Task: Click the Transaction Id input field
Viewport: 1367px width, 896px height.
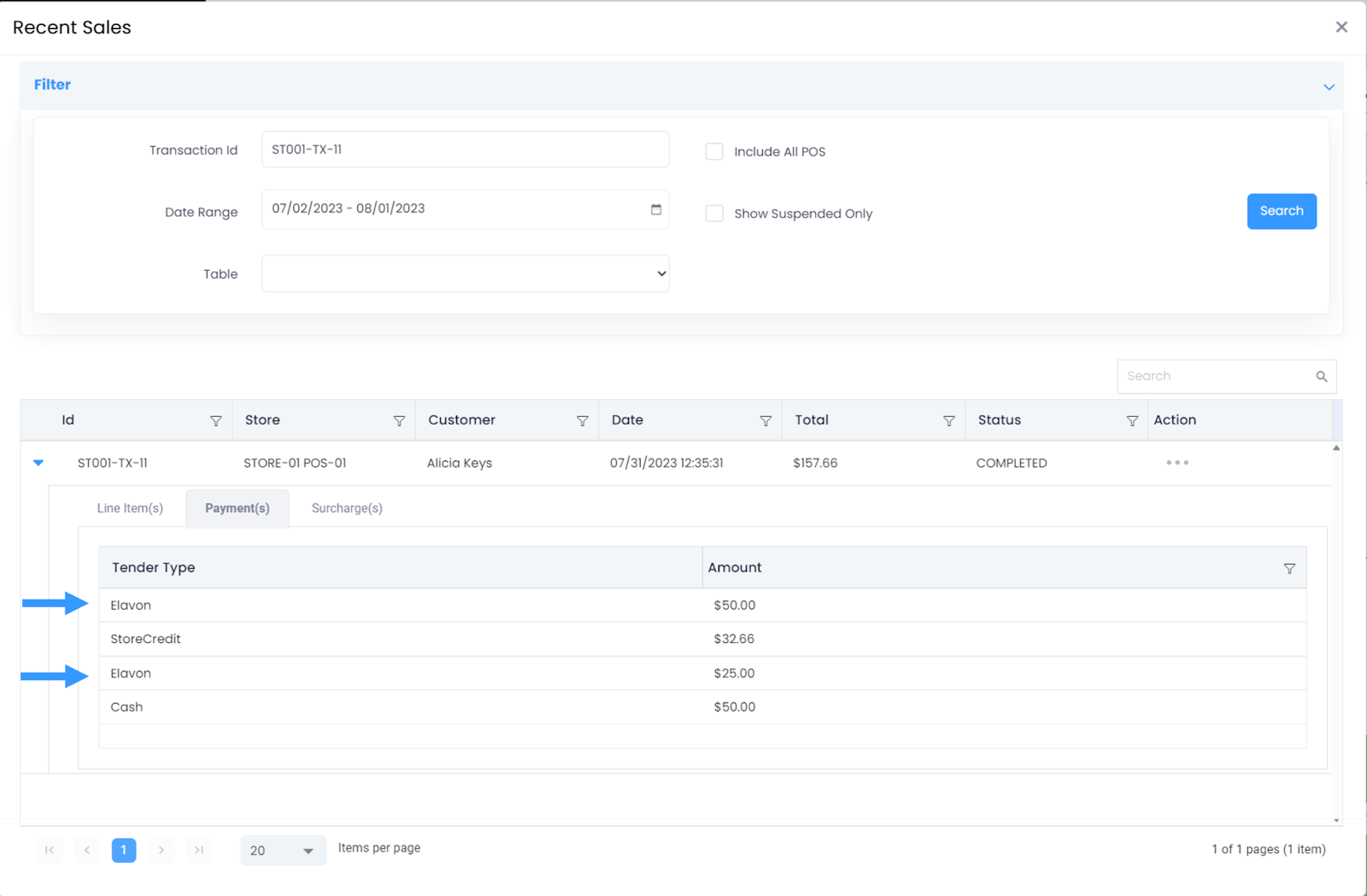Action: point(465,149)
